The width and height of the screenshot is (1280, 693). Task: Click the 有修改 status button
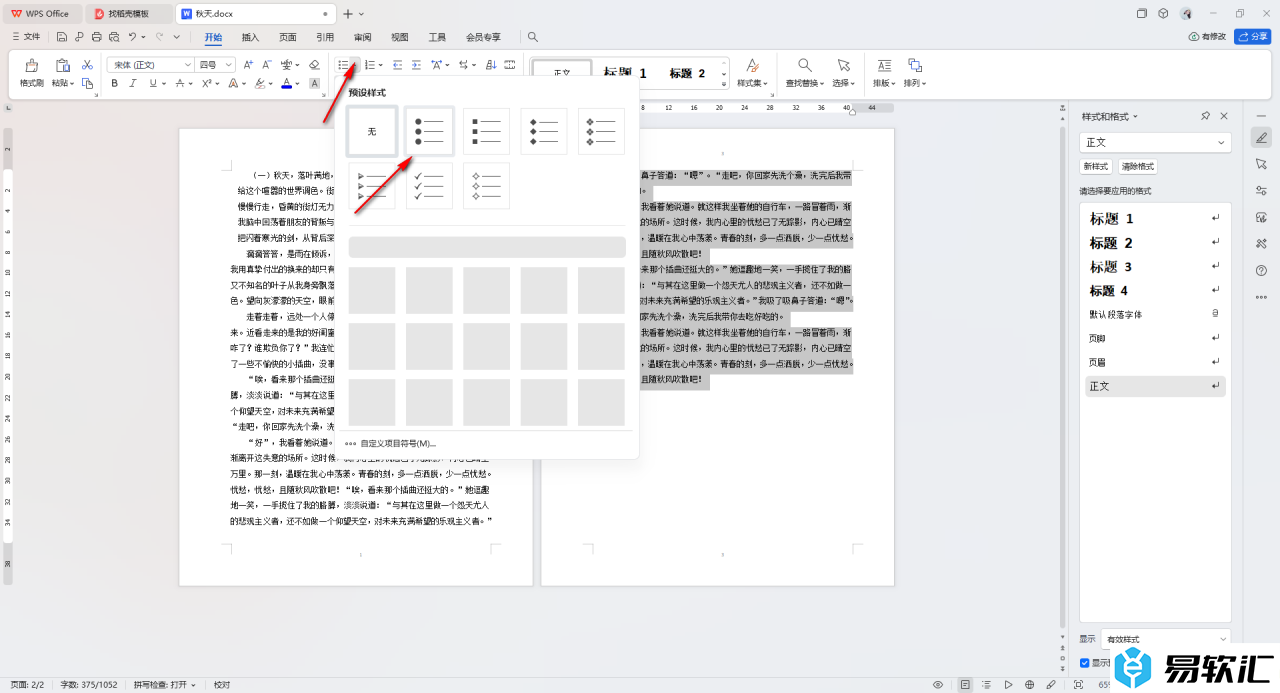[1207, 37]
